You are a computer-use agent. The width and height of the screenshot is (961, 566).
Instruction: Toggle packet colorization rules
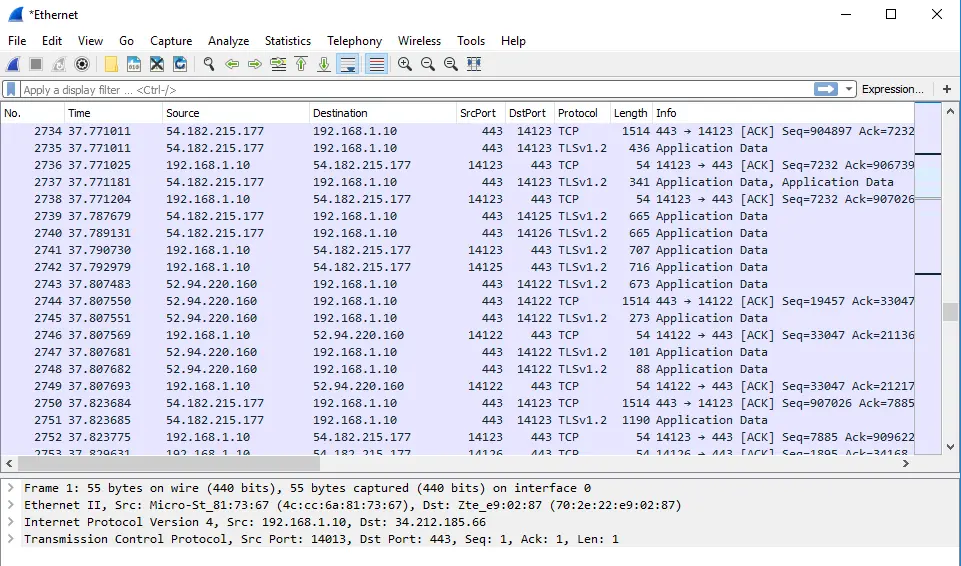377,64
